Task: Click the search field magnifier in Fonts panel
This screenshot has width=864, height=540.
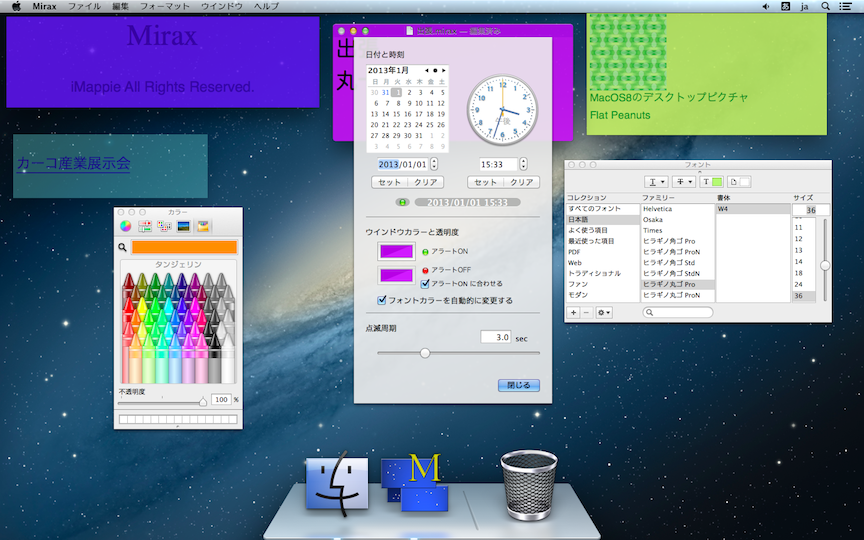Action: click(x=650, y=312)
